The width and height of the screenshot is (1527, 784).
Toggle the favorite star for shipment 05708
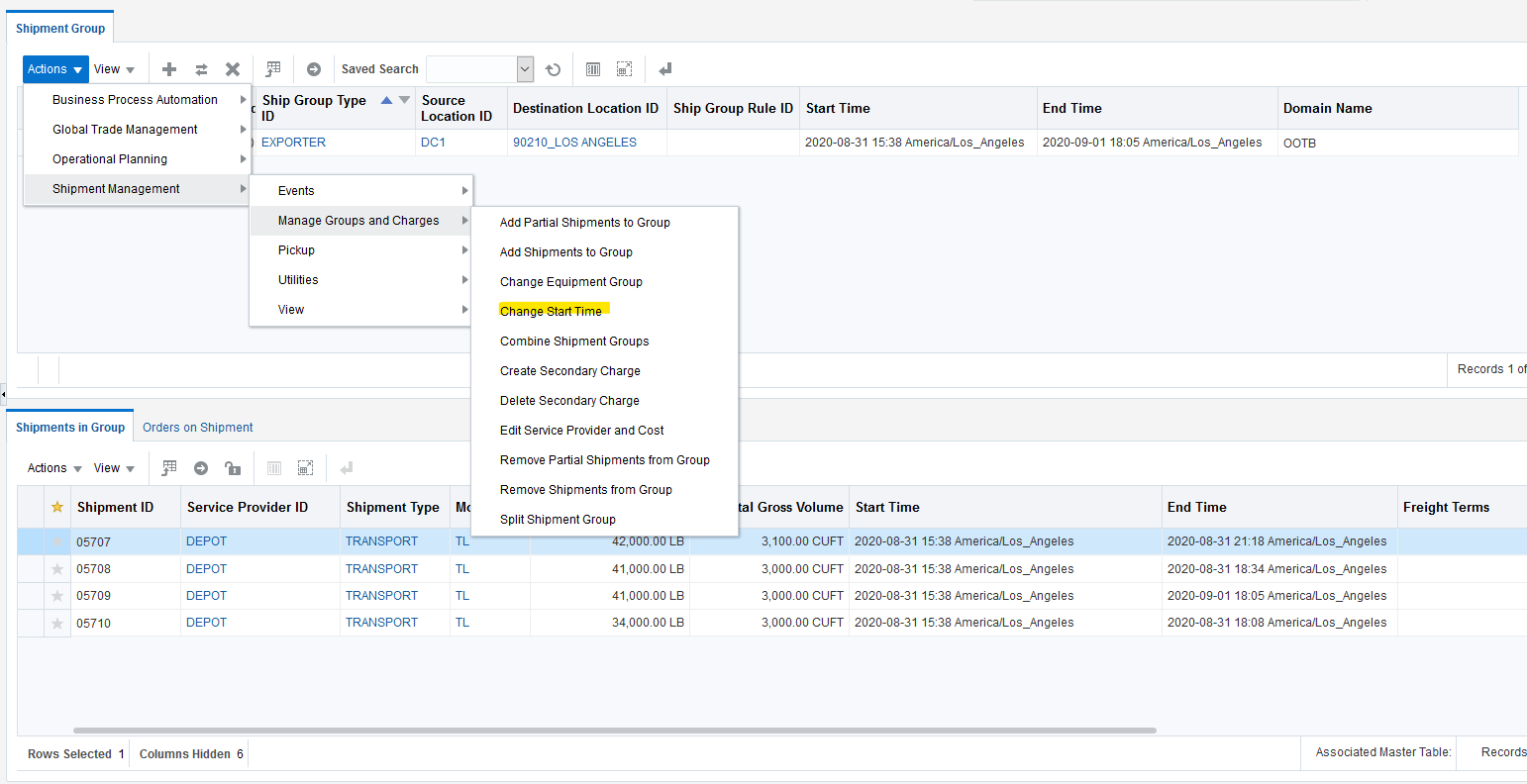[x=57, y=569]
